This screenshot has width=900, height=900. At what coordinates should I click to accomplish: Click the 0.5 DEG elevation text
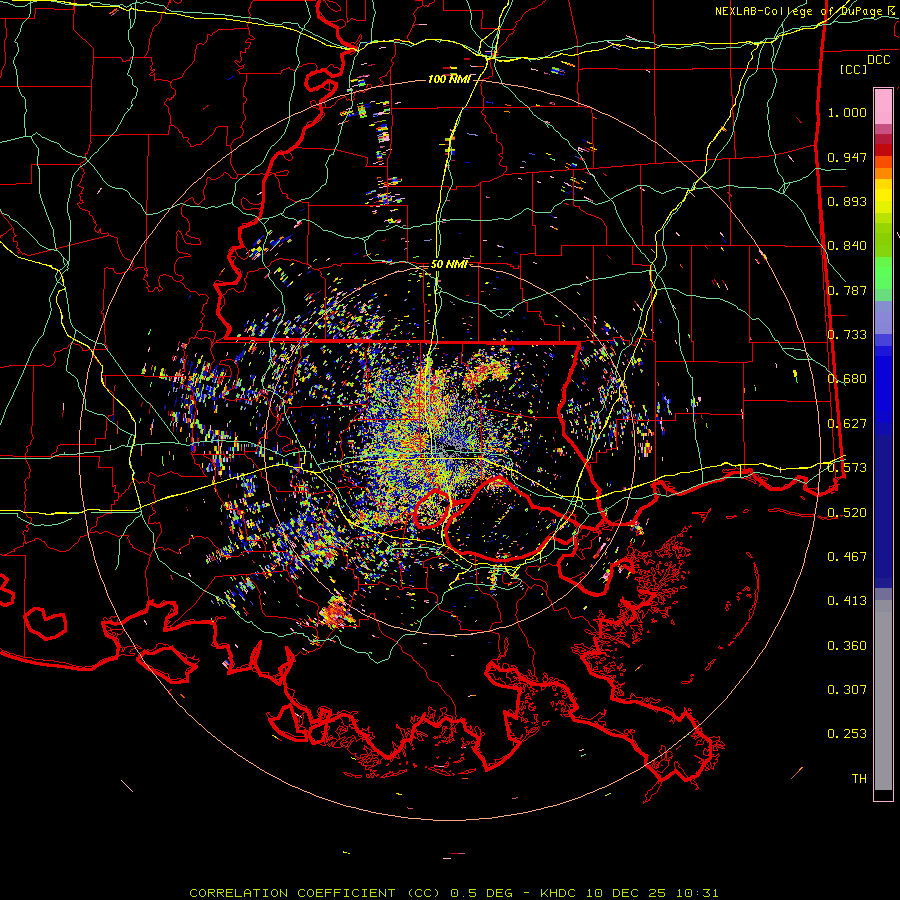(482, 893)
